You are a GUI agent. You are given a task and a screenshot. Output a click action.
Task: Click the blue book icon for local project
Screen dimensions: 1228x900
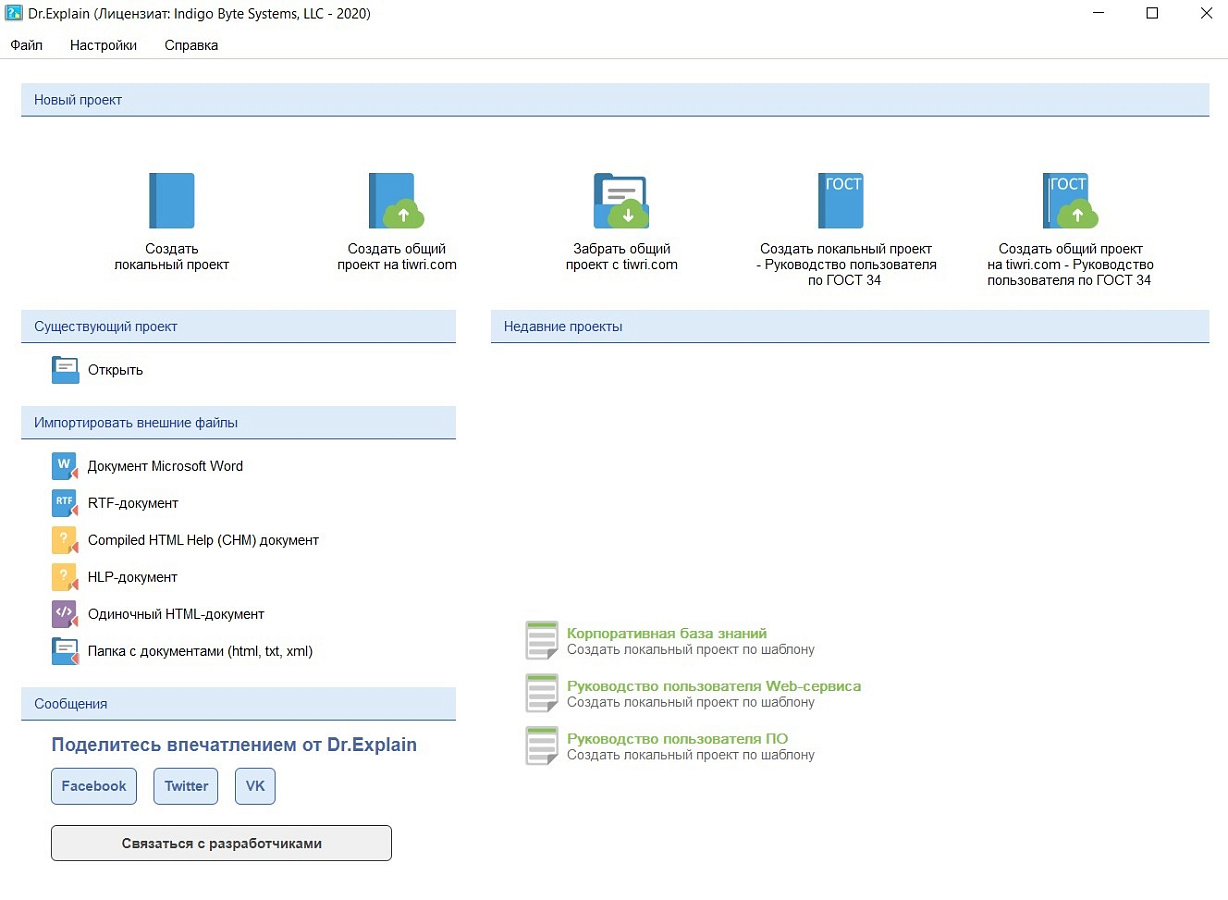[x=172, y=201]
